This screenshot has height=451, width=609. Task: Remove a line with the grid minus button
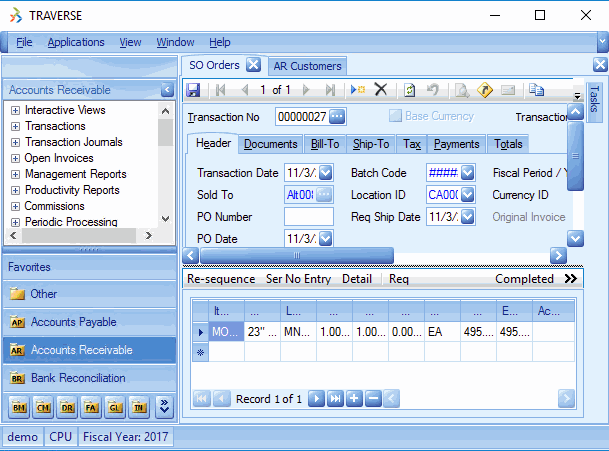(373, 399)
